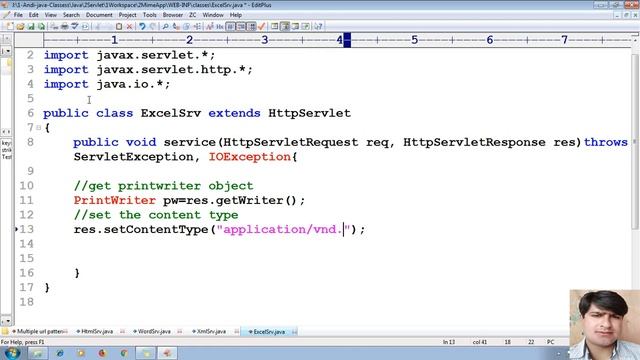The height and width of the screenshot is (360, 640).
Task: Open the Project menu
Action: 127,15
